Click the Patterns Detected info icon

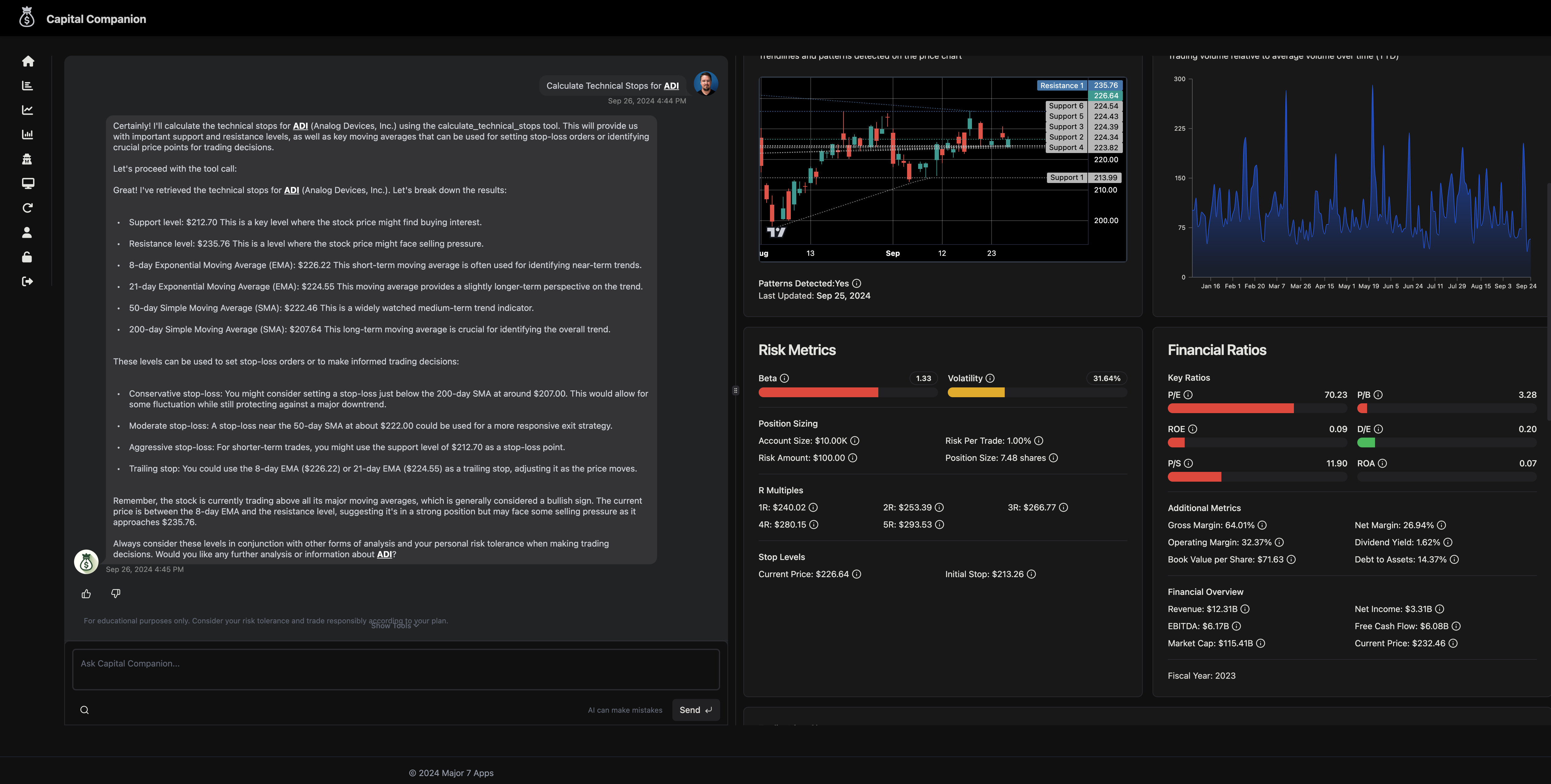857,283
